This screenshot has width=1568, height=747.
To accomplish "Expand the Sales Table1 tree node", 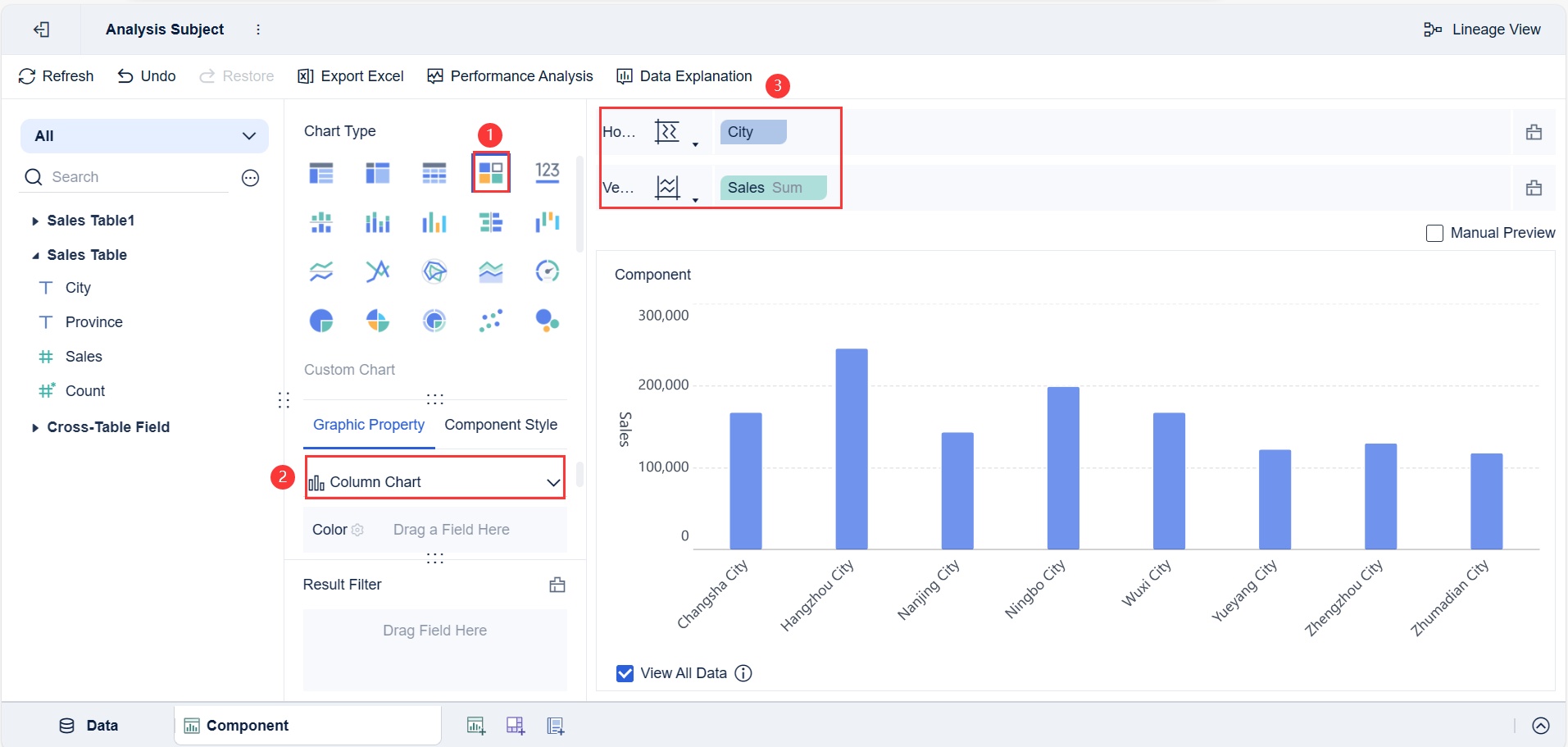I will 35,221.
